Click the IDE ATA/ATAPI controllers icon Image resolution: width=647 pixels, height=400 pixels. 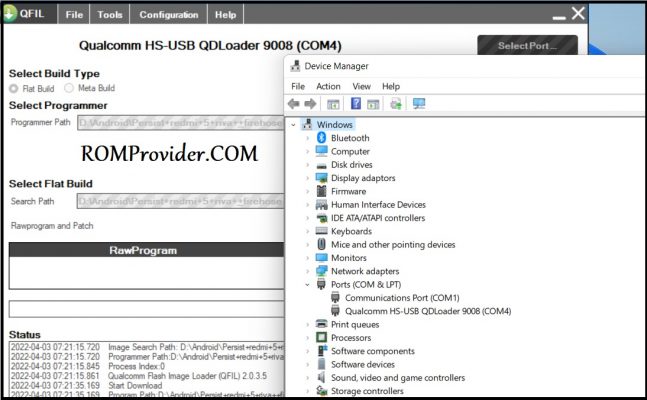(x=321, y=218)
